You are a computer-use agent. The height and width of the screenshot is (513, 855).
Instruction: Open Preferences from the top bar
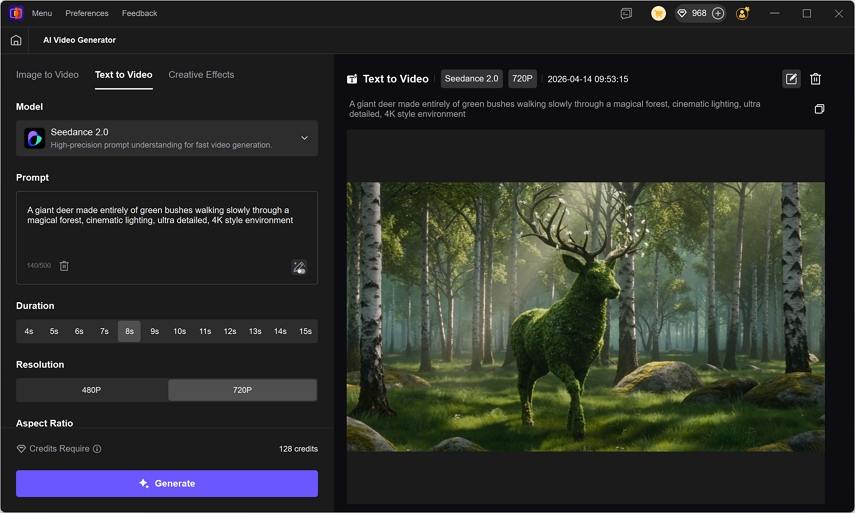(x=87, y=14)
